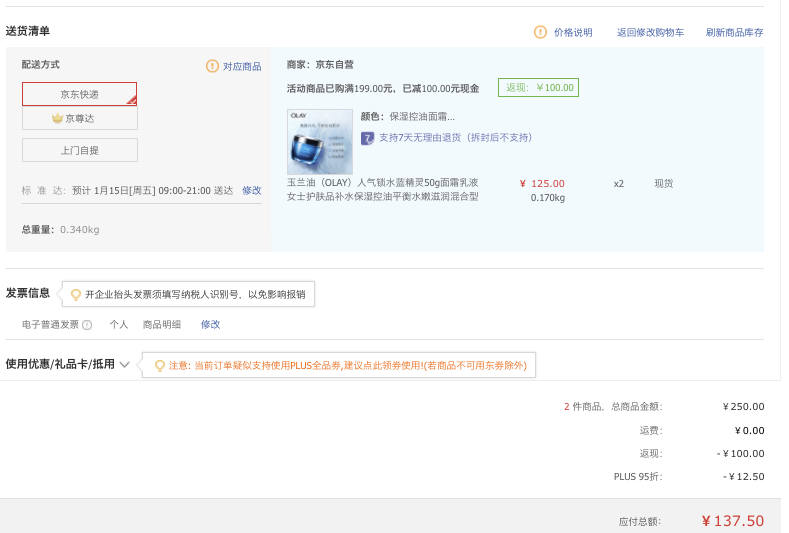
Task: Click the lightbulb icon in PLUS coupon notice
Action: (160, 365)
